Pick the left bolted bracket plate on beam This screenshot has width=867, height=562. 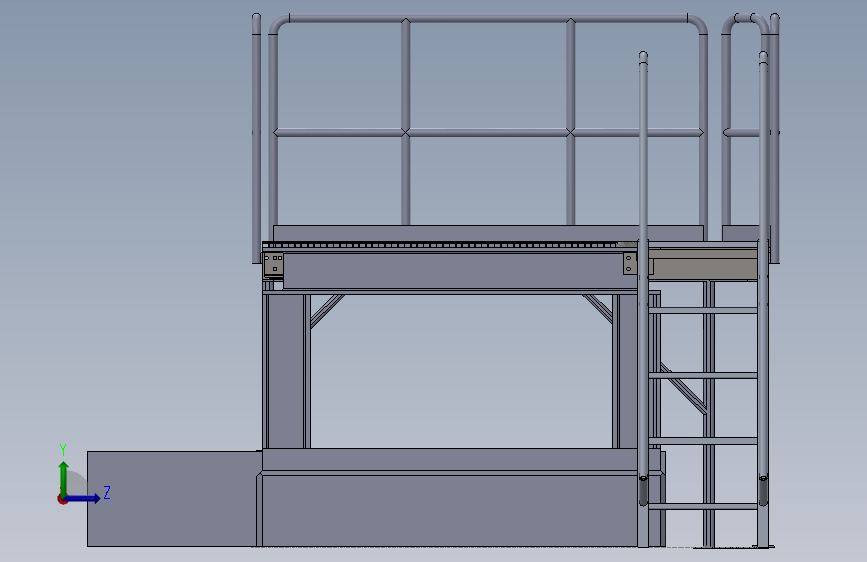[x=274, y=264]
